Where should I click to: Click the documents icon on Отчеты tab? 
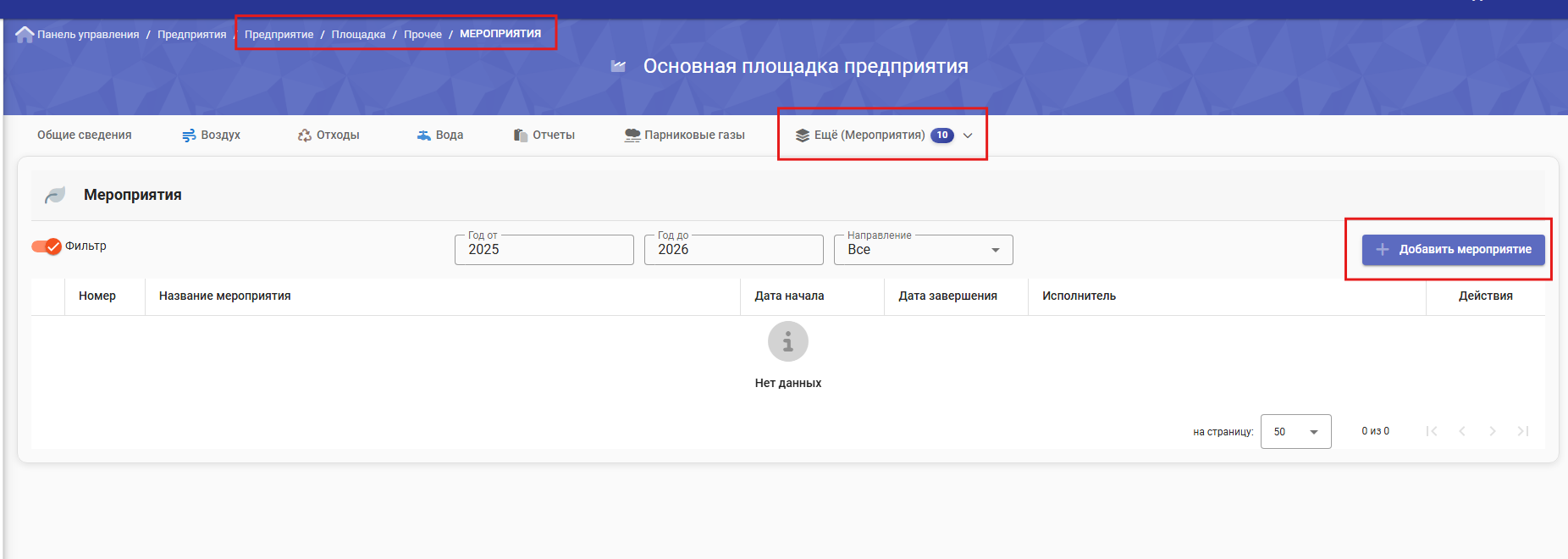[521, 136]
